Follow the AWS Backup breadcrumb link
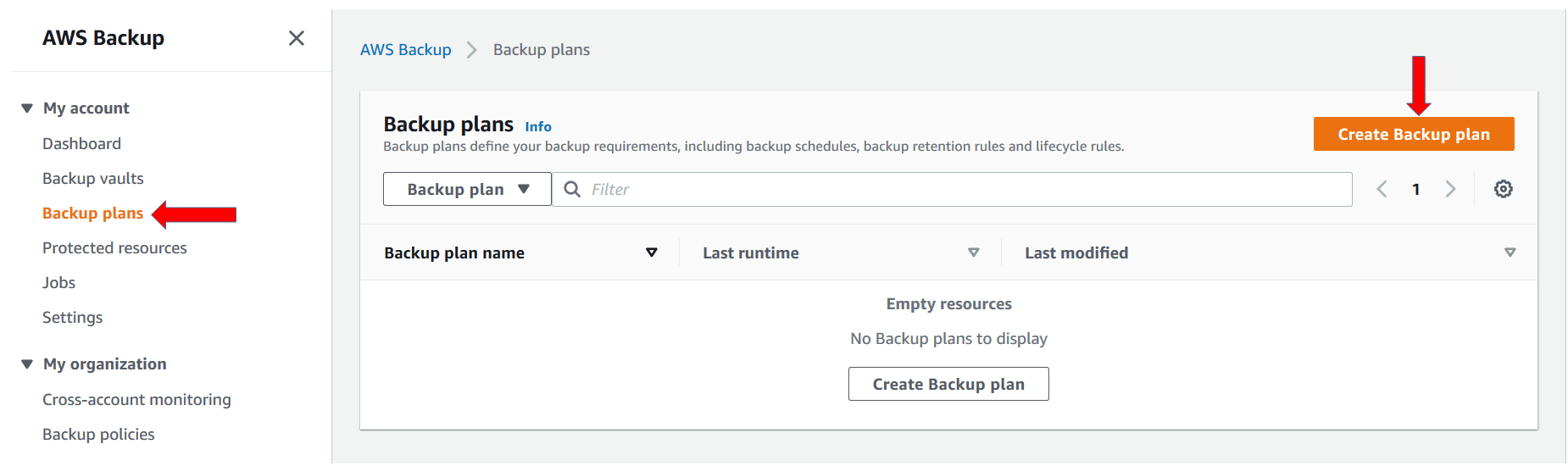Image resolution: width=1568 pixels, height=466 pixels. (x=405, y=50)
